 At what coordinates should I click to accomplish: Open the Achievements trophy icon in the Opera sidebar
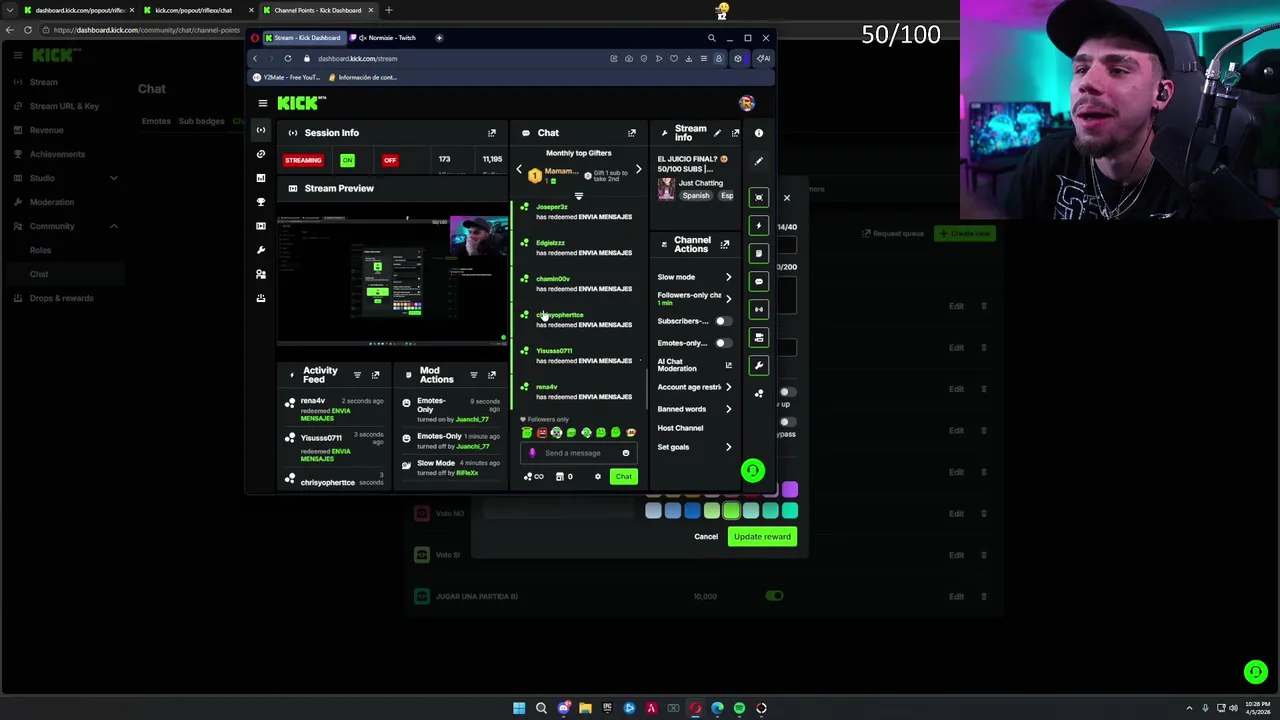click(x=261, y=202)
